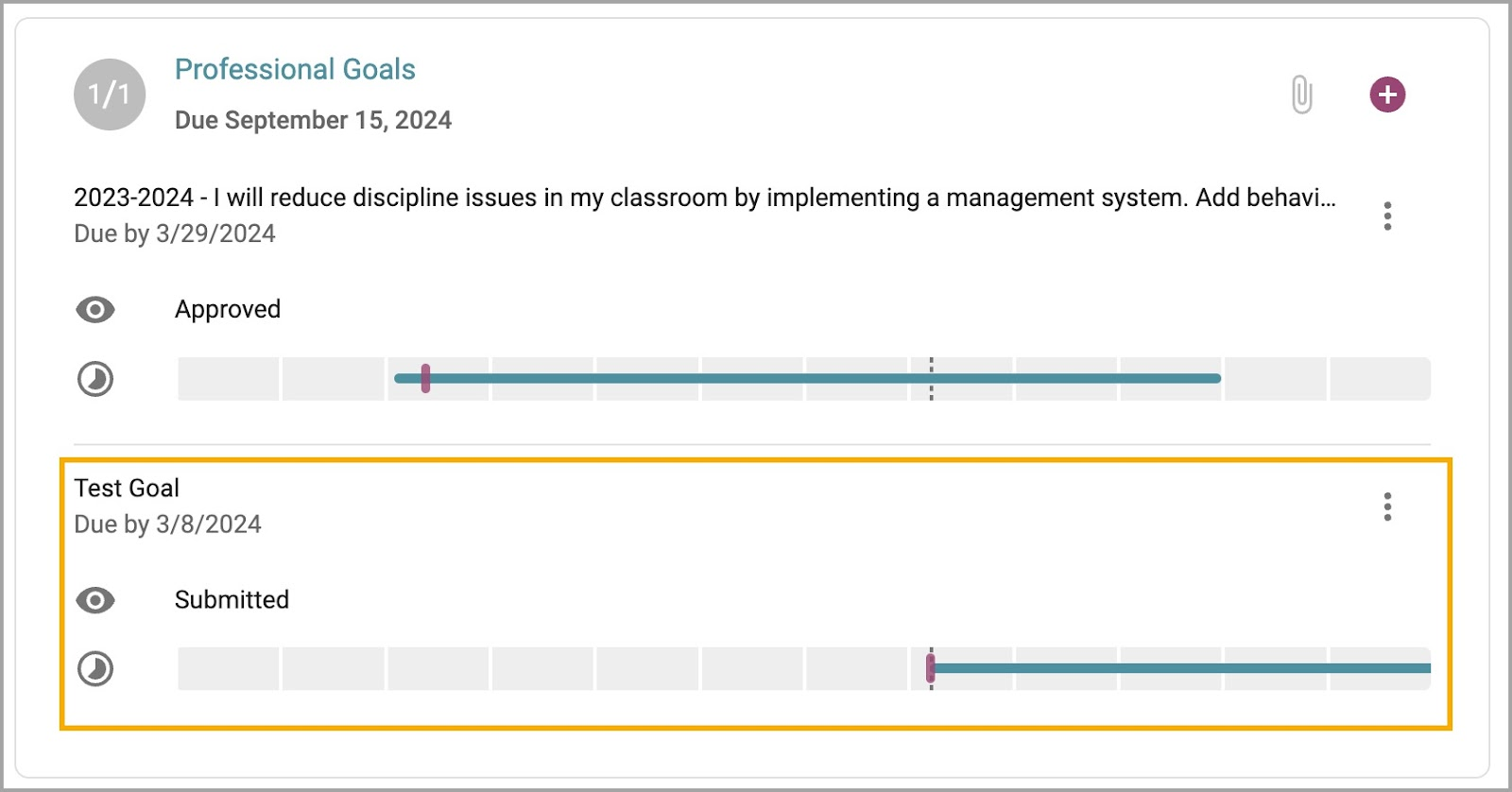This screenshot has width=1512, height=792.
Task: Click the Approved status label
Action: 228,309
